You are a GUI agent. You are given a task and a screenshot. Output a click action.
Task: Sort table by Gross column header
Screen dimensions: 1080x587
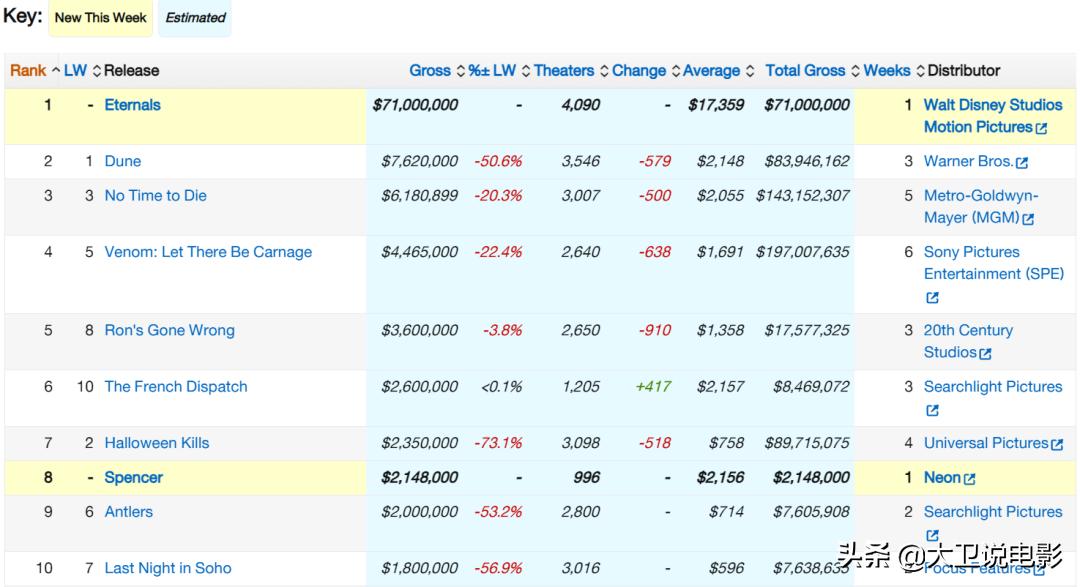pyautogui.click(x=430, y=71)
